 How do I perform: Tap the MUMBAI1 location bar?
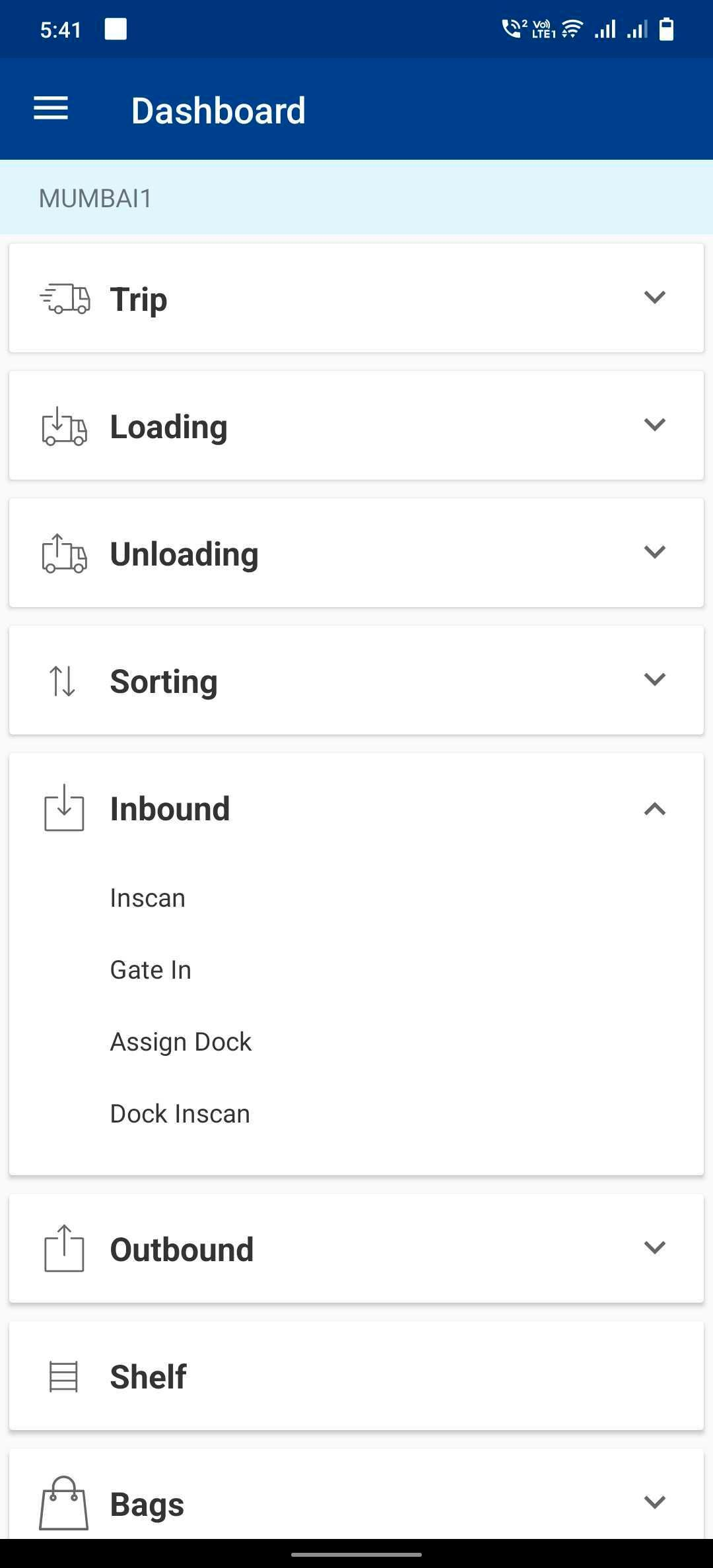[356, 198]
